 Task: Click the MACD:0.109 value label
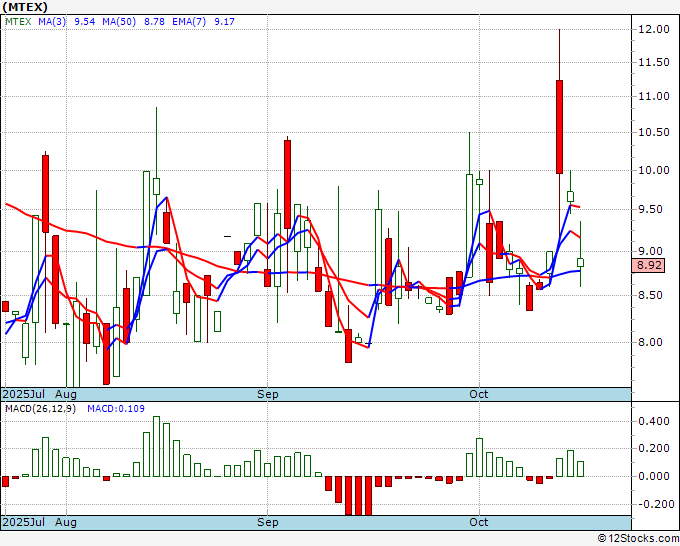[x=116, y=409]
